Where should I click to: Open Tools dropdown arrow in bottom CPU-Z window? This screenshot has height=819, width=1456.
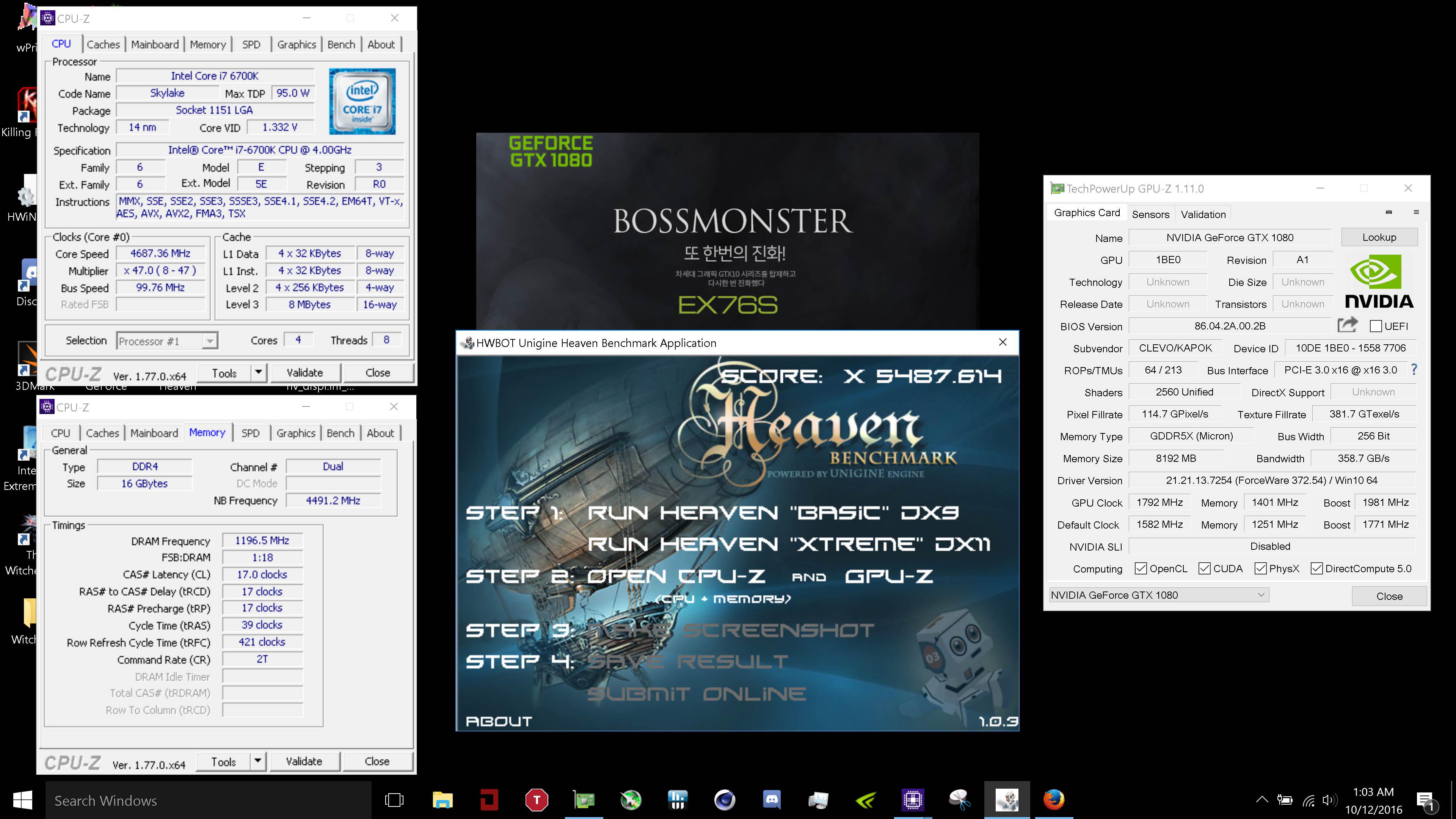point(258,761)
